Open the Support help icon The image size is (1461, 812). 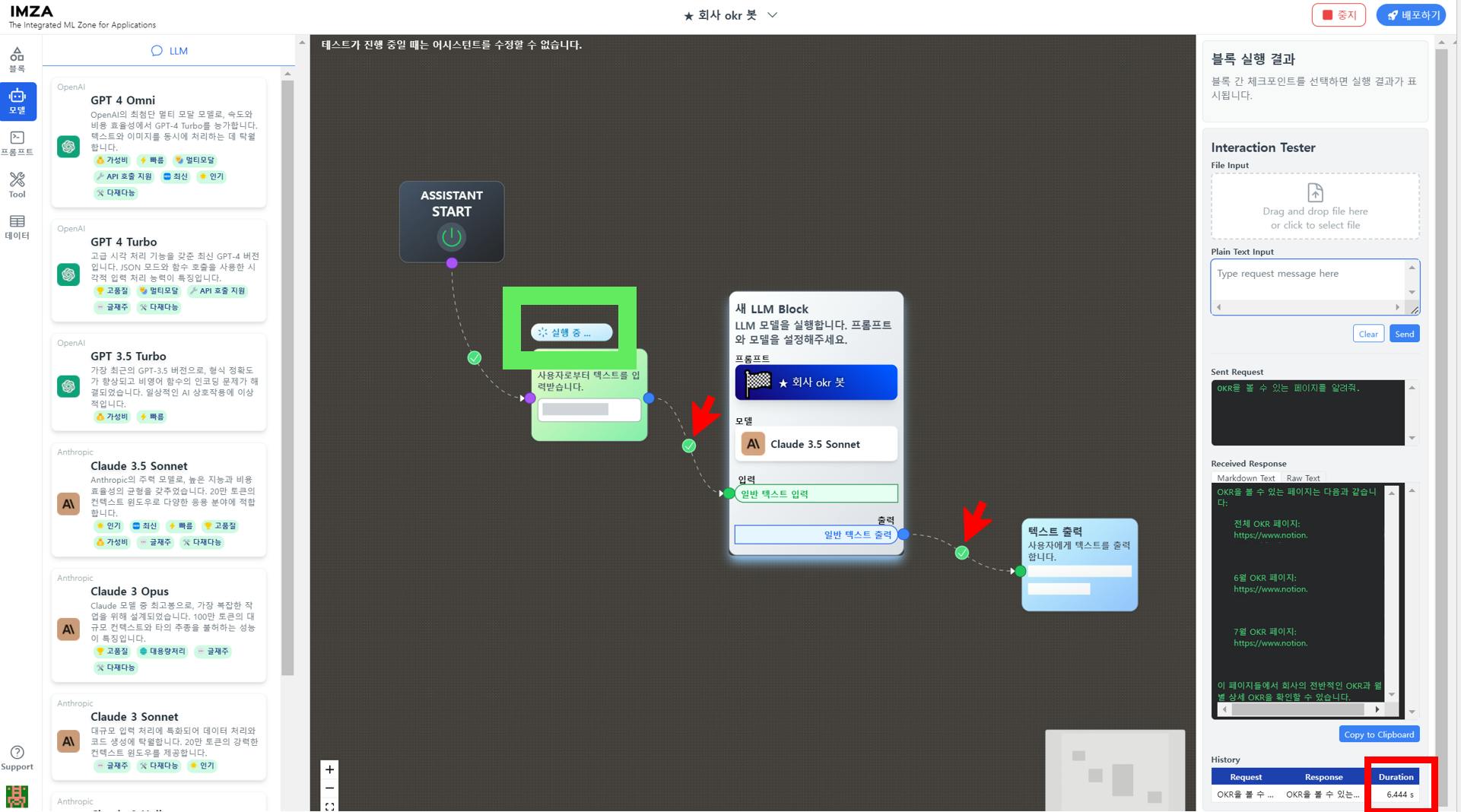tap(17, 758)
